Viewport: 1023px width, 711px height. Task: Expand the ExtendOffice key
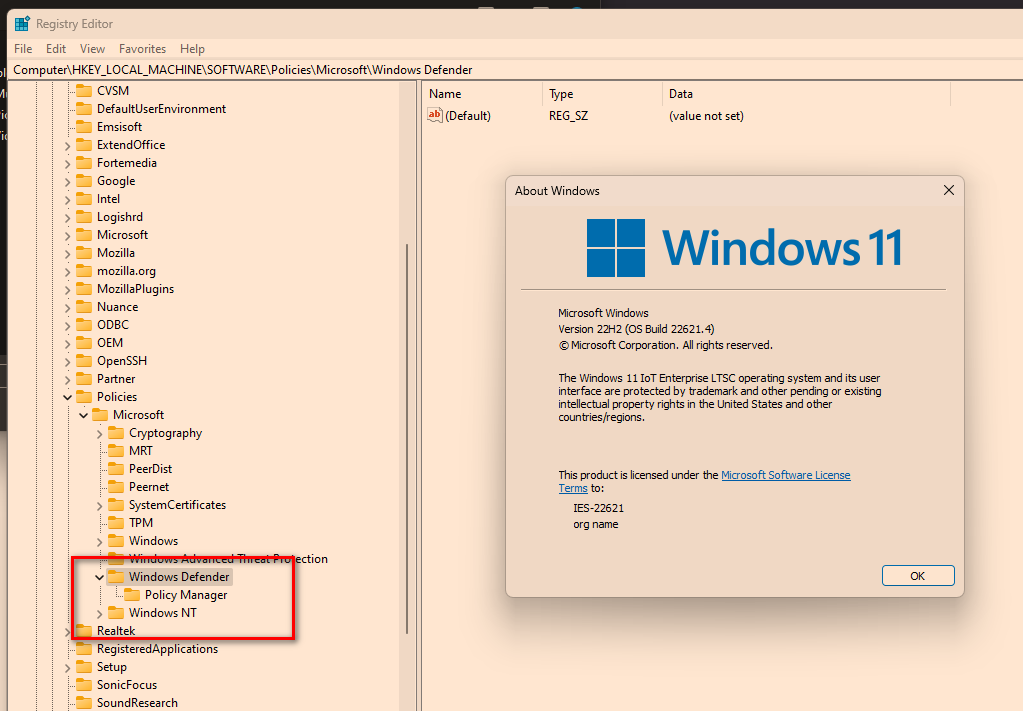click(68, 145)
